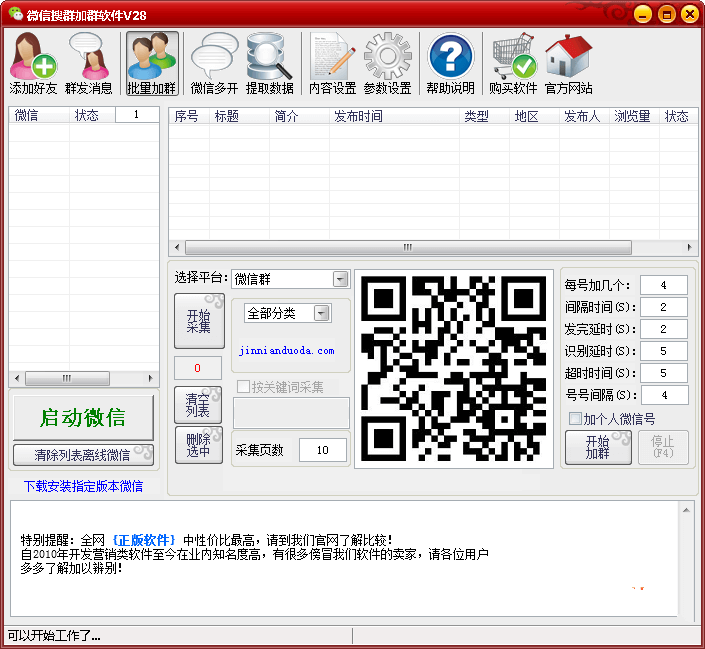Open the 官方网站 house icon
Image resolution: width=705 pixels, height=649 pixels.
568,63
